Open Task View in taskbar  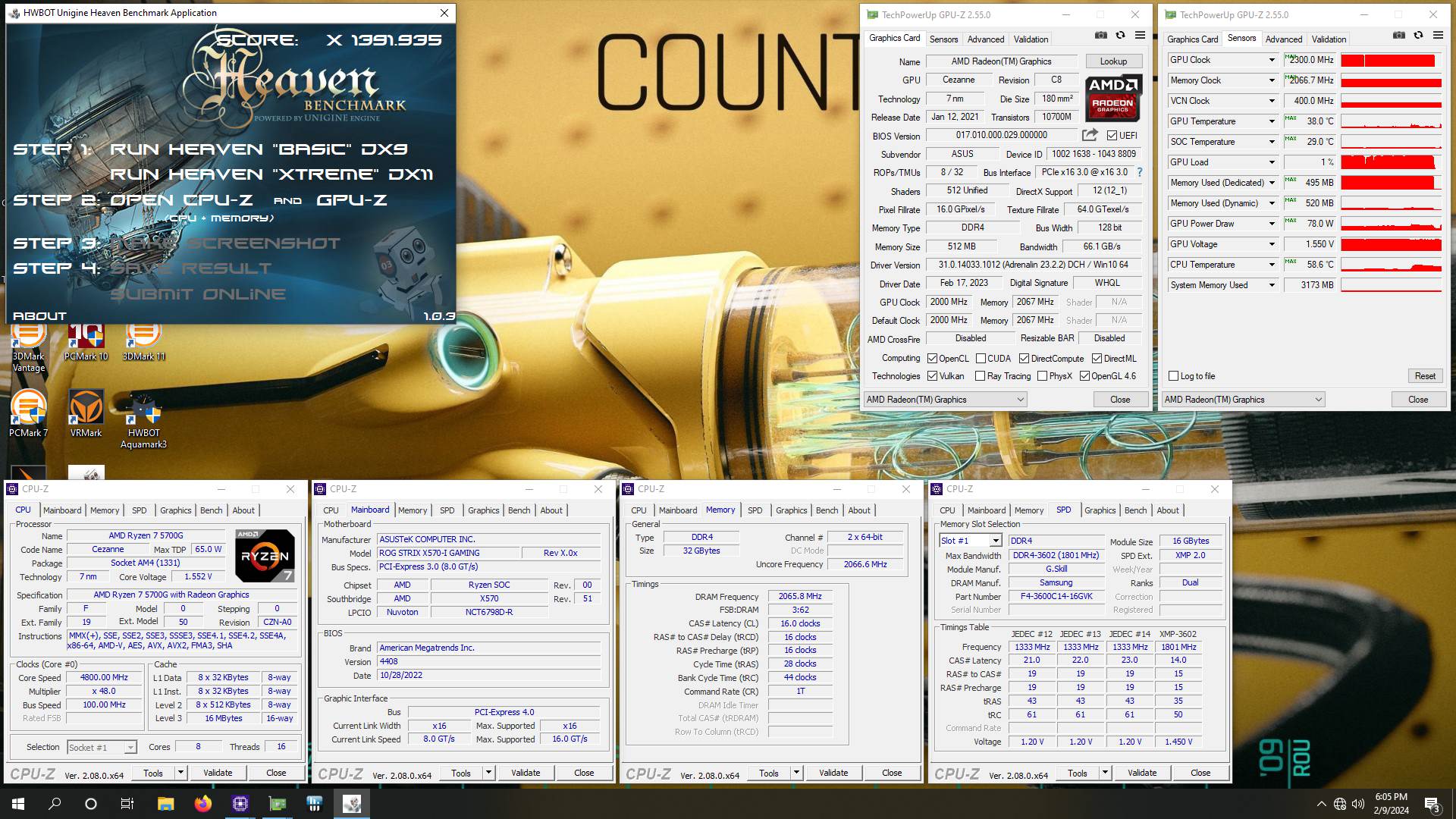point(127,804)
